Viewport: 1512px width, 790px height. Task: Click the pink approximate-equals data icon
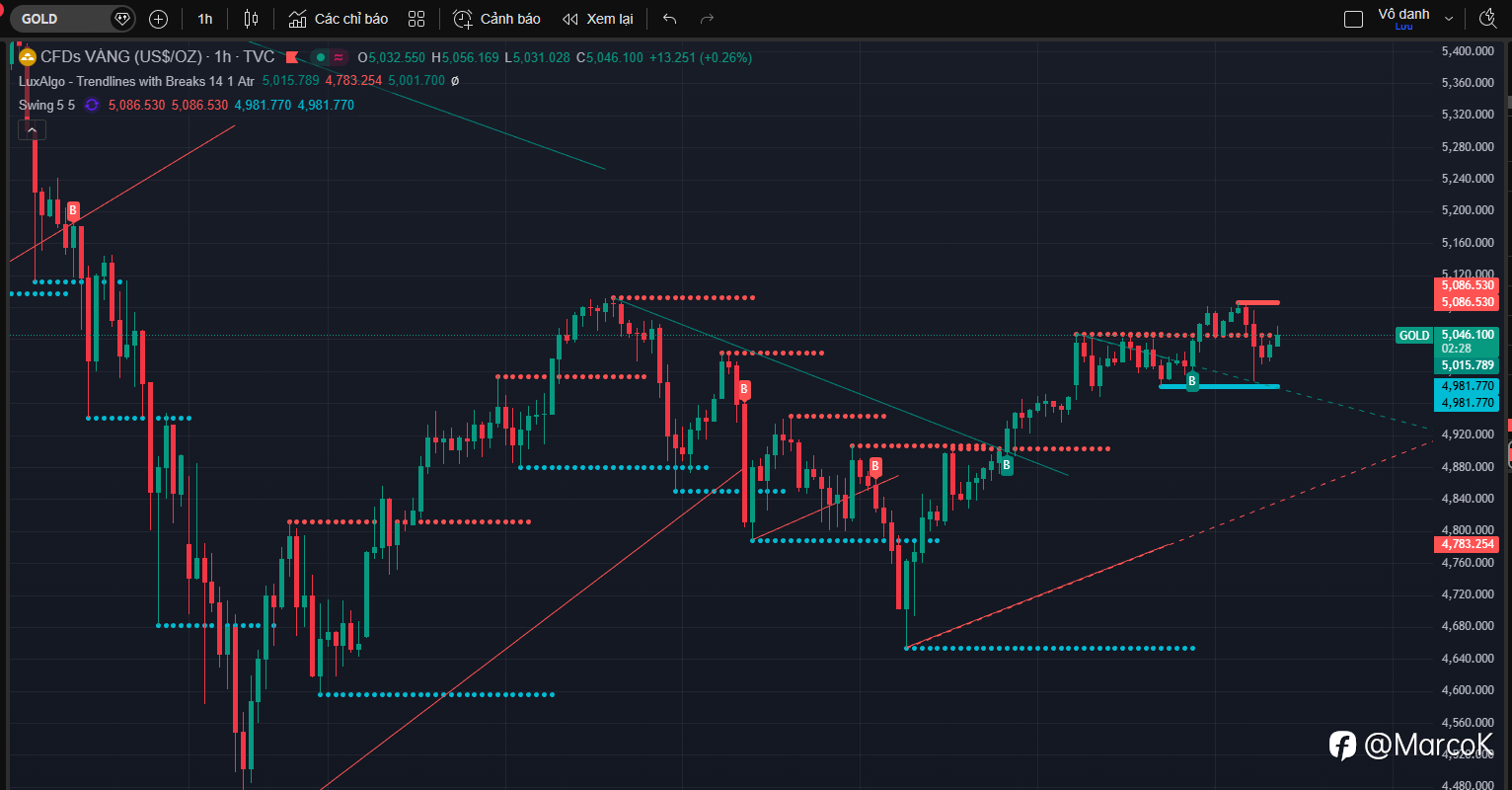point(339,57)
